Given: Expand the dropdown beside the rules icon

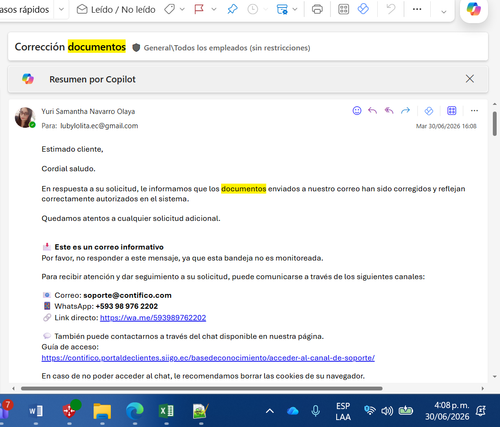Looking at the screenshot, I should pos(295,9).
